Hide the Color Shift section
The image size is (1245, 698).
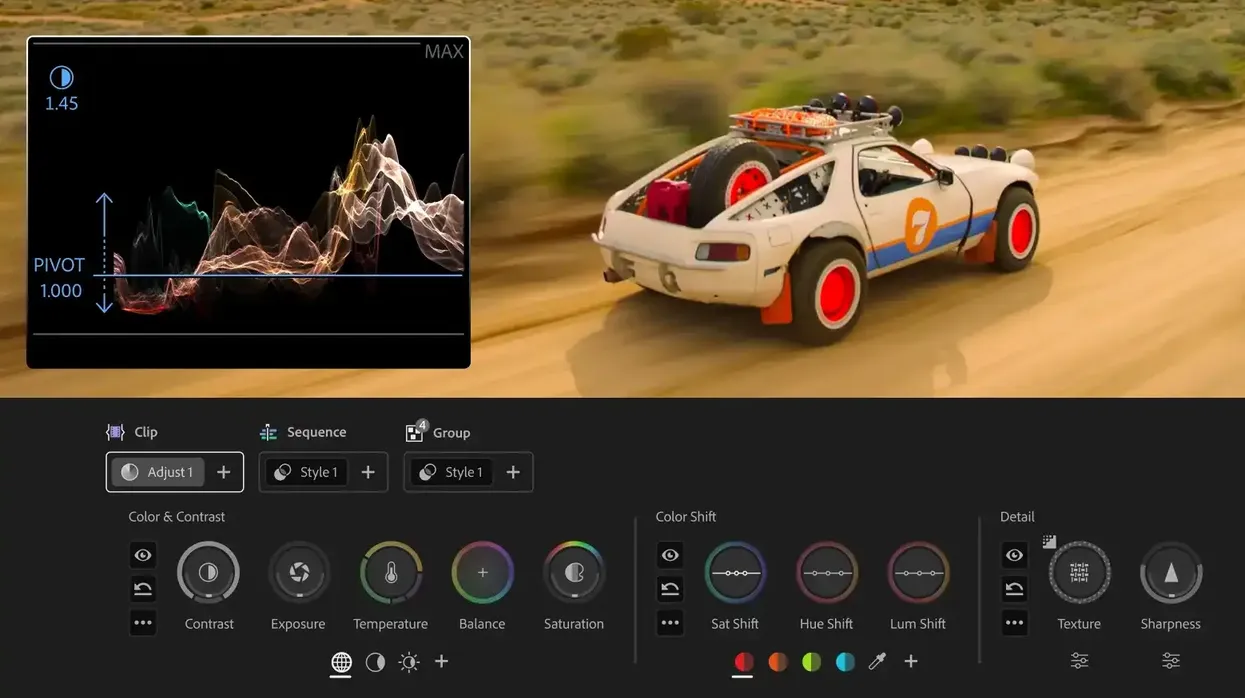pyautogui.click(x=670, y=555)
